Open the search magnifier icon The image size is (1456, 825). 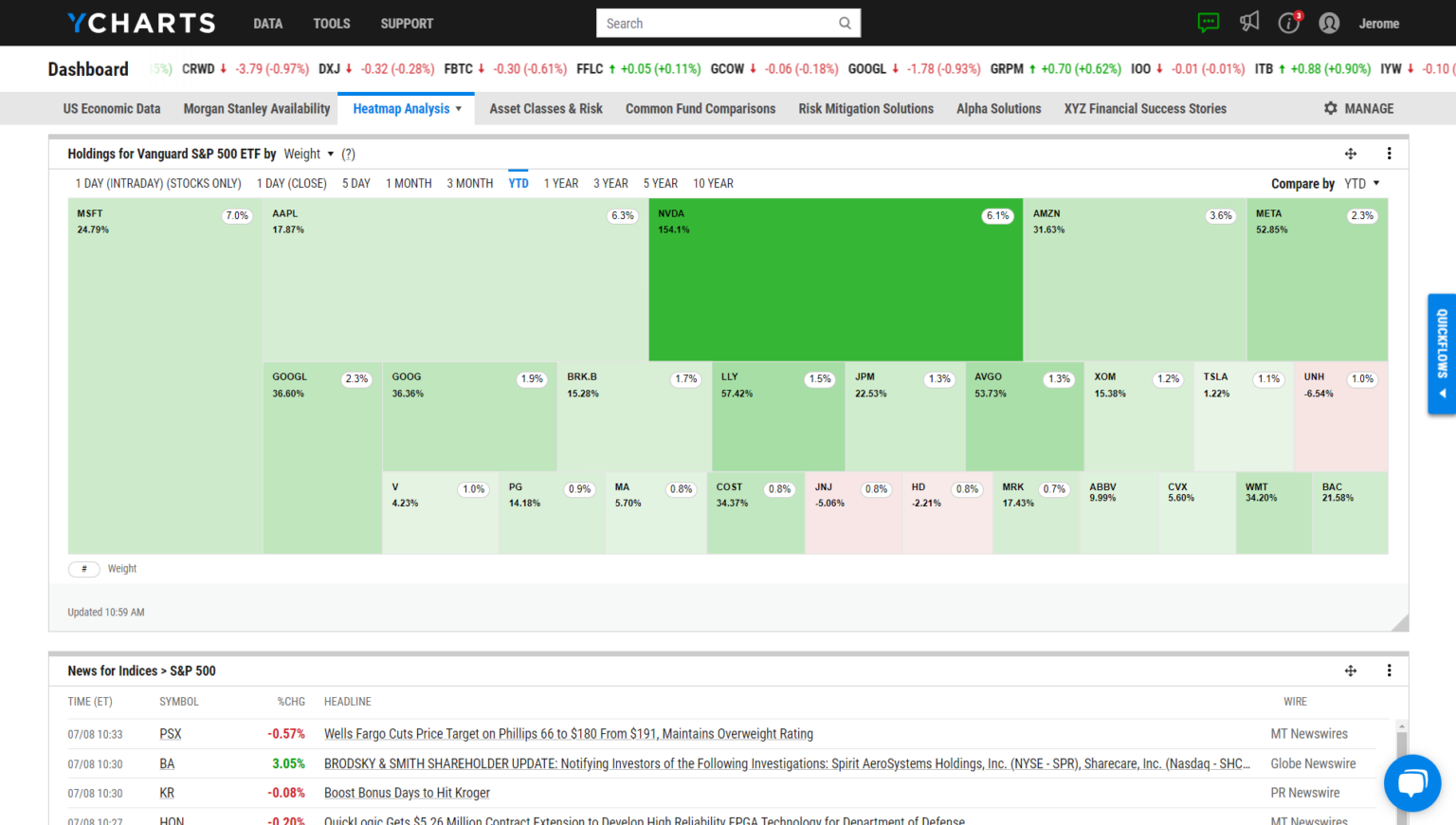[x=845, y=23]
